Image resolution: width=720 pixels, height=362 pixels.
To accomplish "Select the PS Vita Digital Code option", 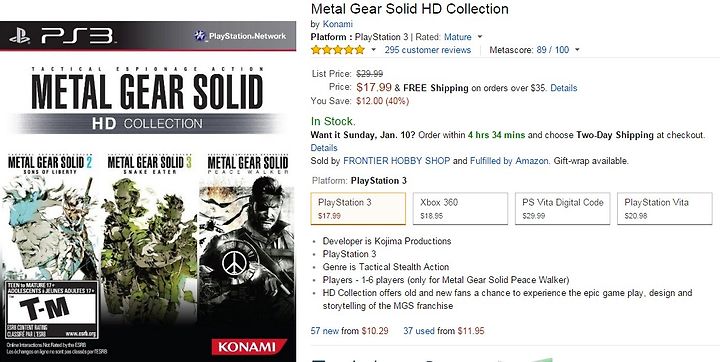I will (562, 209).
